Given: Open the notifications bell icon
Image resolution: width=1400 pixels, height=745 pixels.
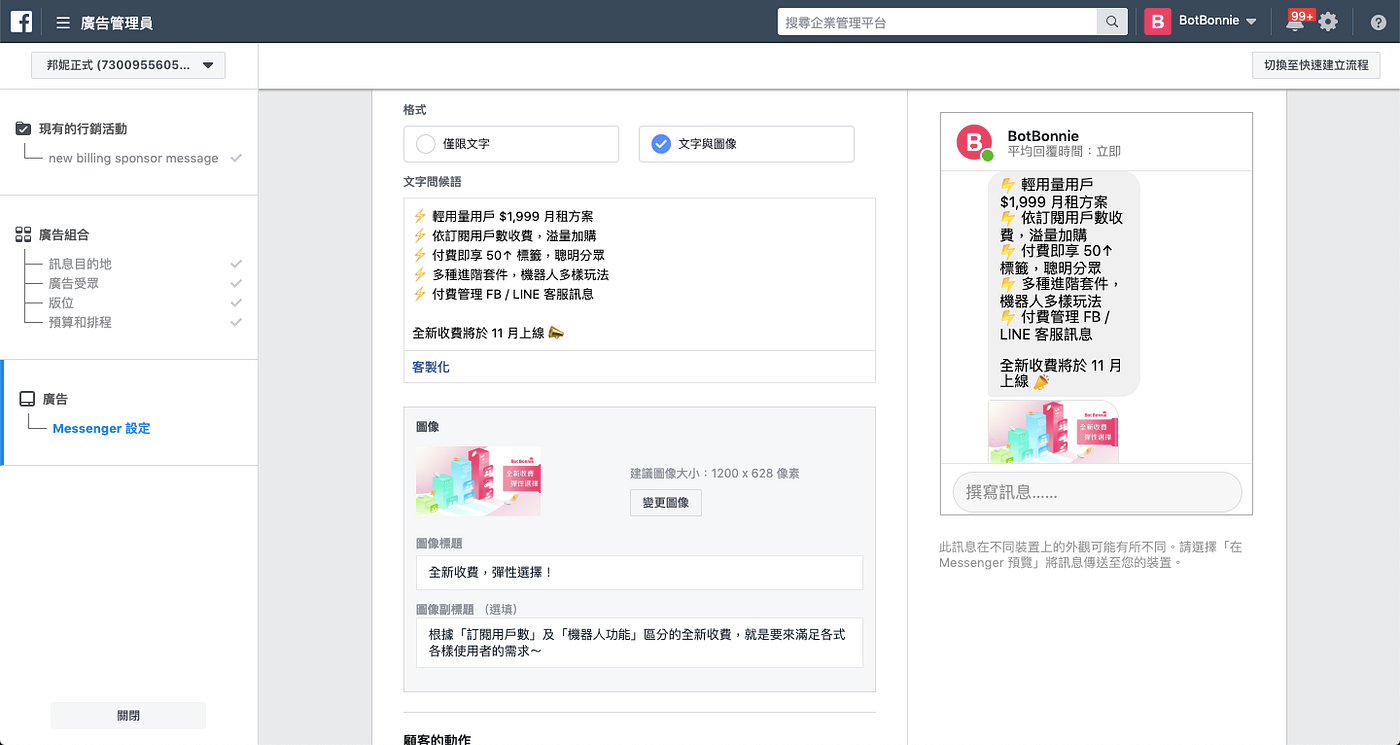Looking at the screenshot, I should 1295,21.
